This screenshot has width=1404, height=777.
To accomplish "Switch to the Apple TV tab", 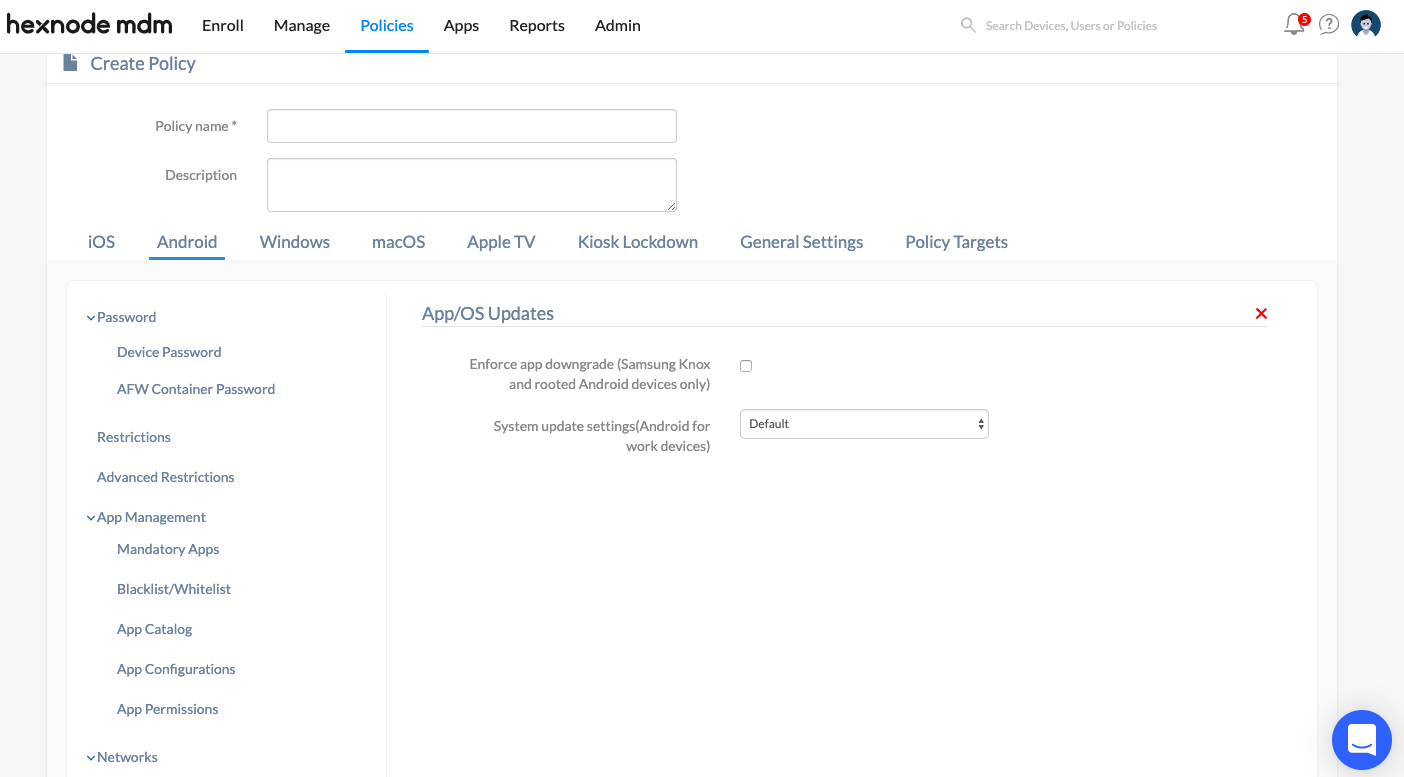I will coord(501,242).
